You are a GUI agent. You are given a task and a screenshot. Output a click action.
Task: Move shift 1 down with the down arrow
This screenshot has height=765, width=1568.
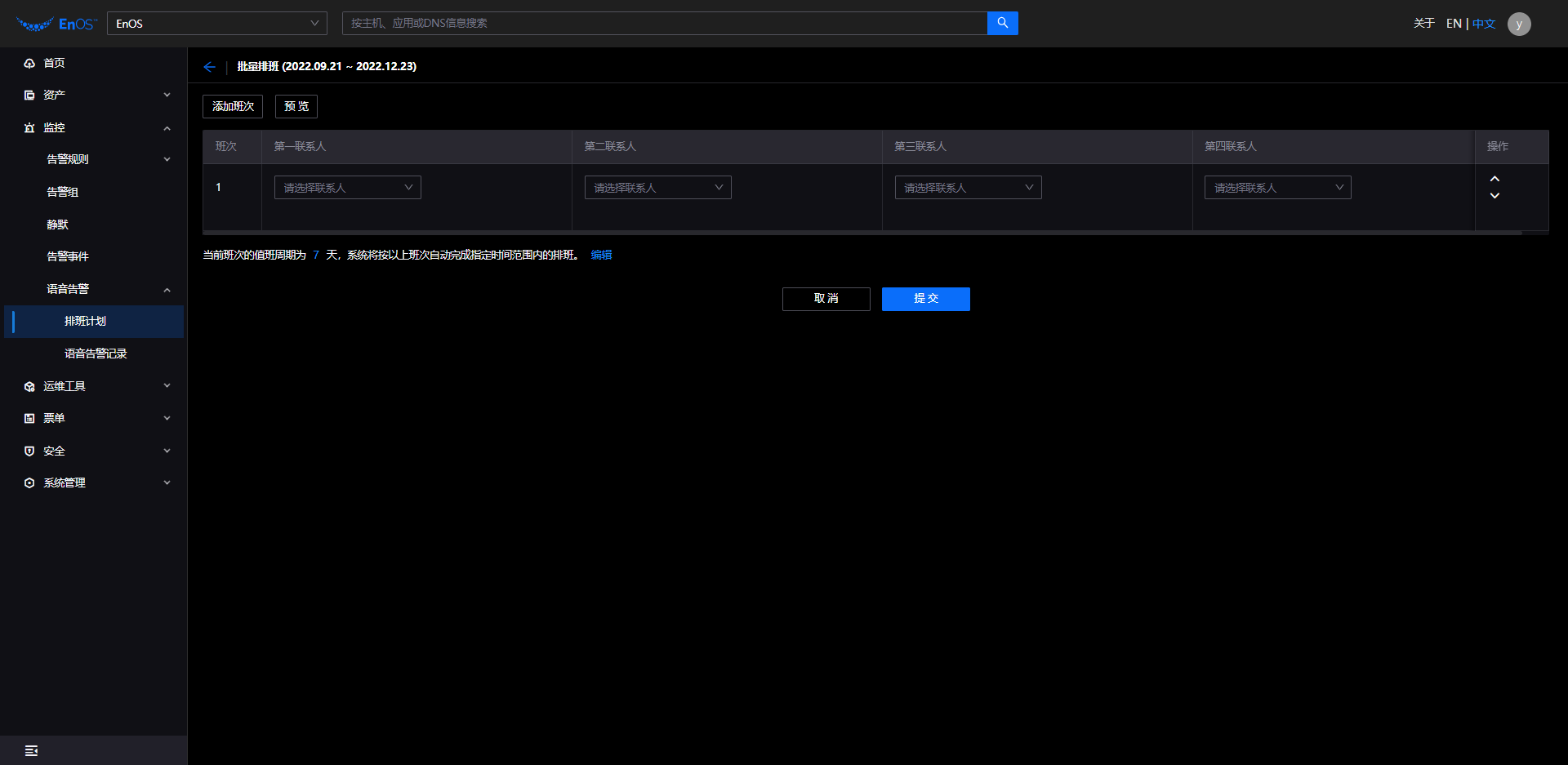(1494, 196)
